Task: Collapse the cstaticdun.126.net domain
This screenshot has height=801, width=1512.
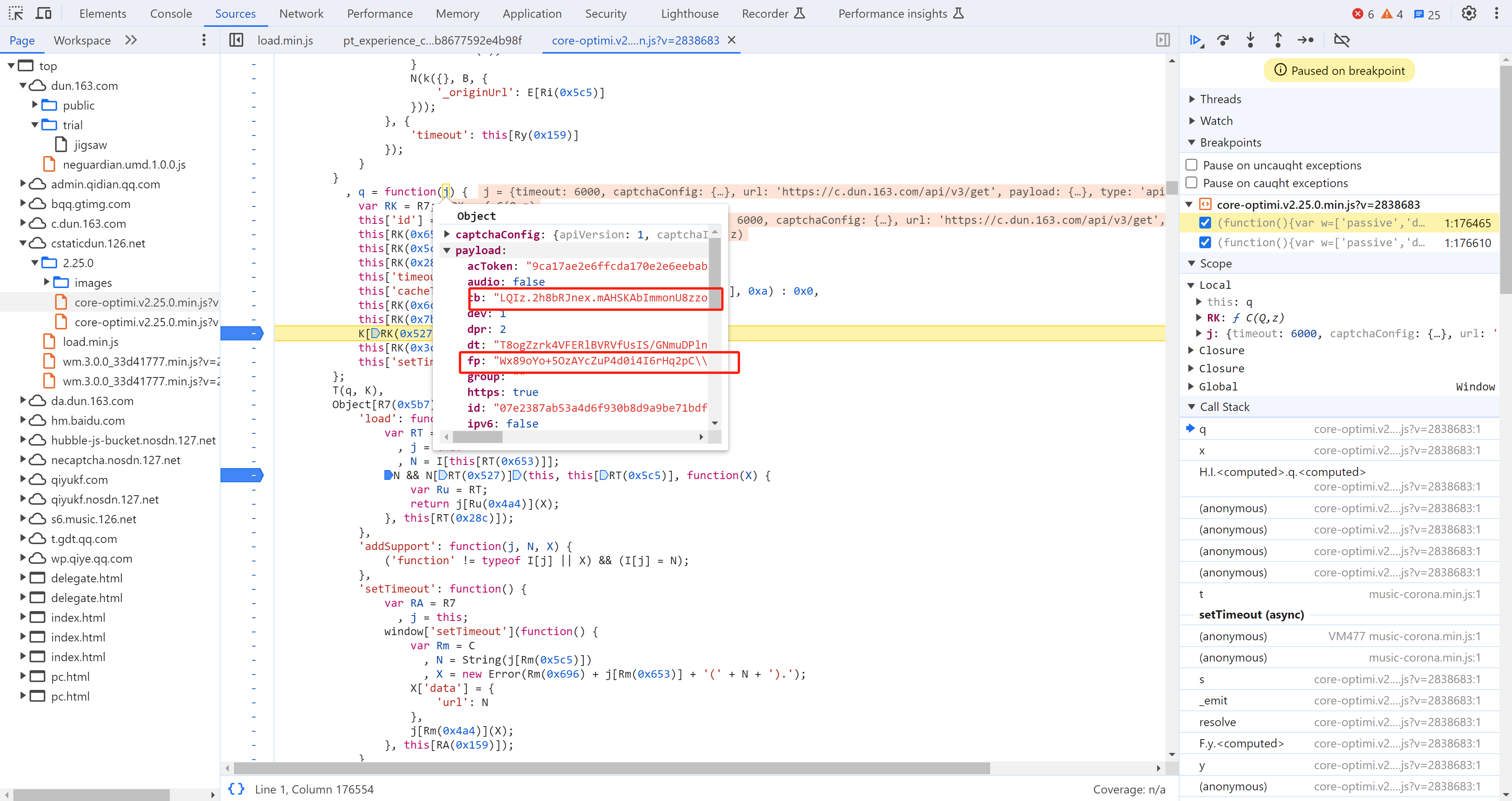Action: click(x=23, y=243)
